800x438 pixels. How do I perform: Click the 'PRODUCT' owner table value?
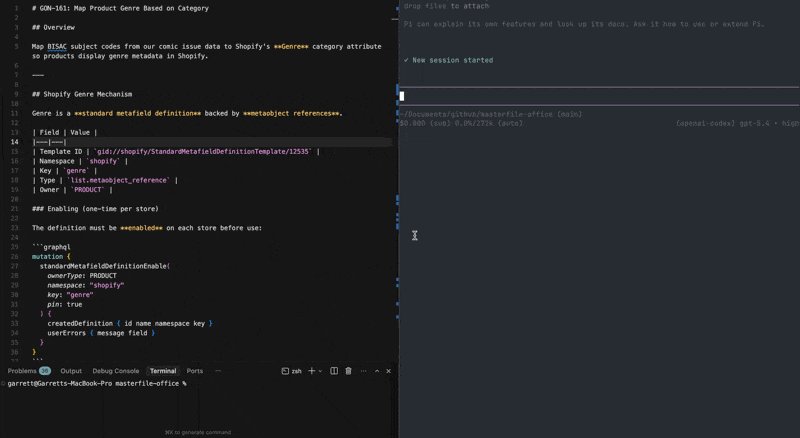[x=87, y=190]
